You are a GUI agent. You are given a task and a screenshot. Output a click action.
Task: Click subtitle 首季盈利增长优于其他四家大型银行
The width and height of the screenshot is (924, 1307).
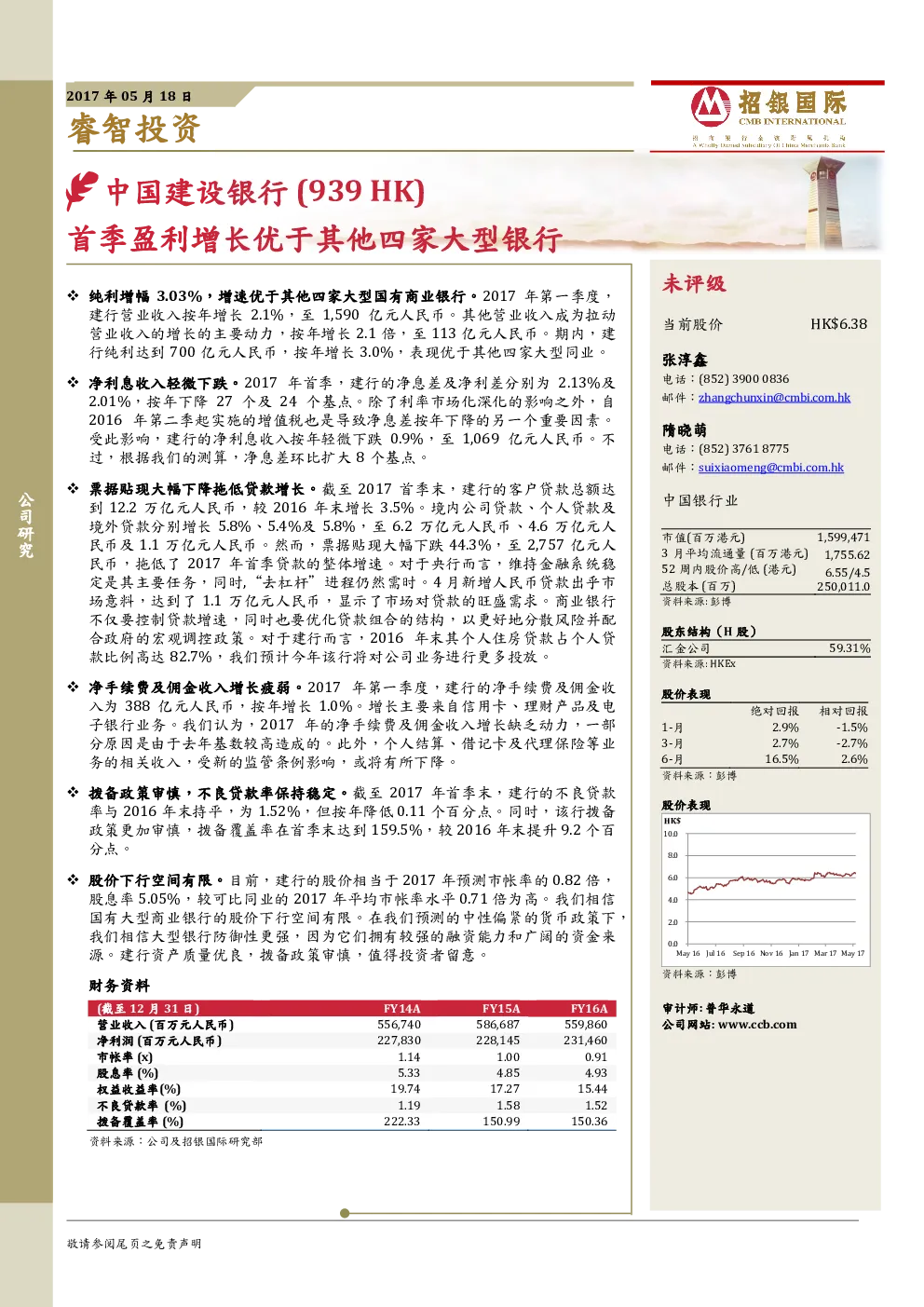[x=316, y=239]
